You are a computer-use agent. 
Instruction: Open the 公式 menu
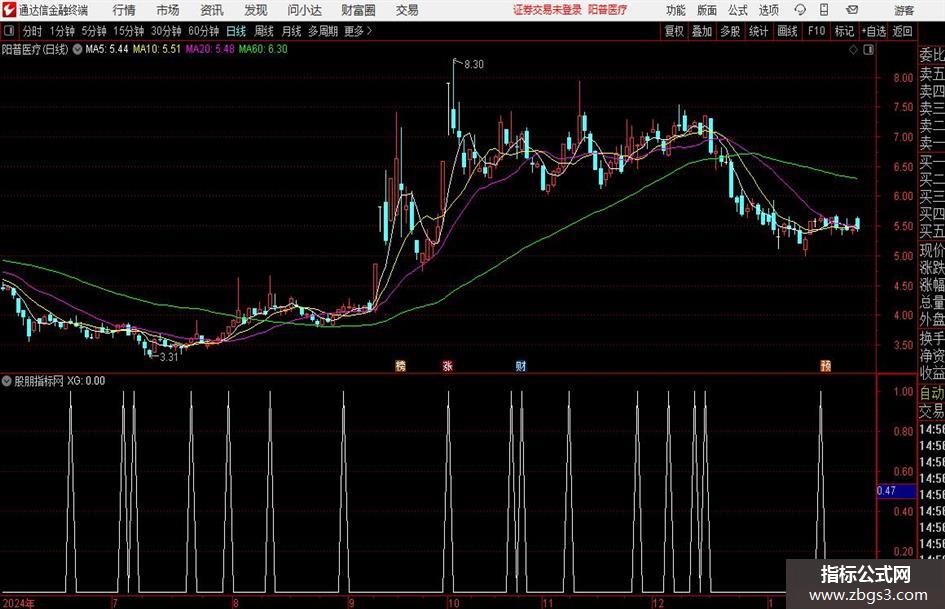click(x=738, y=10)
